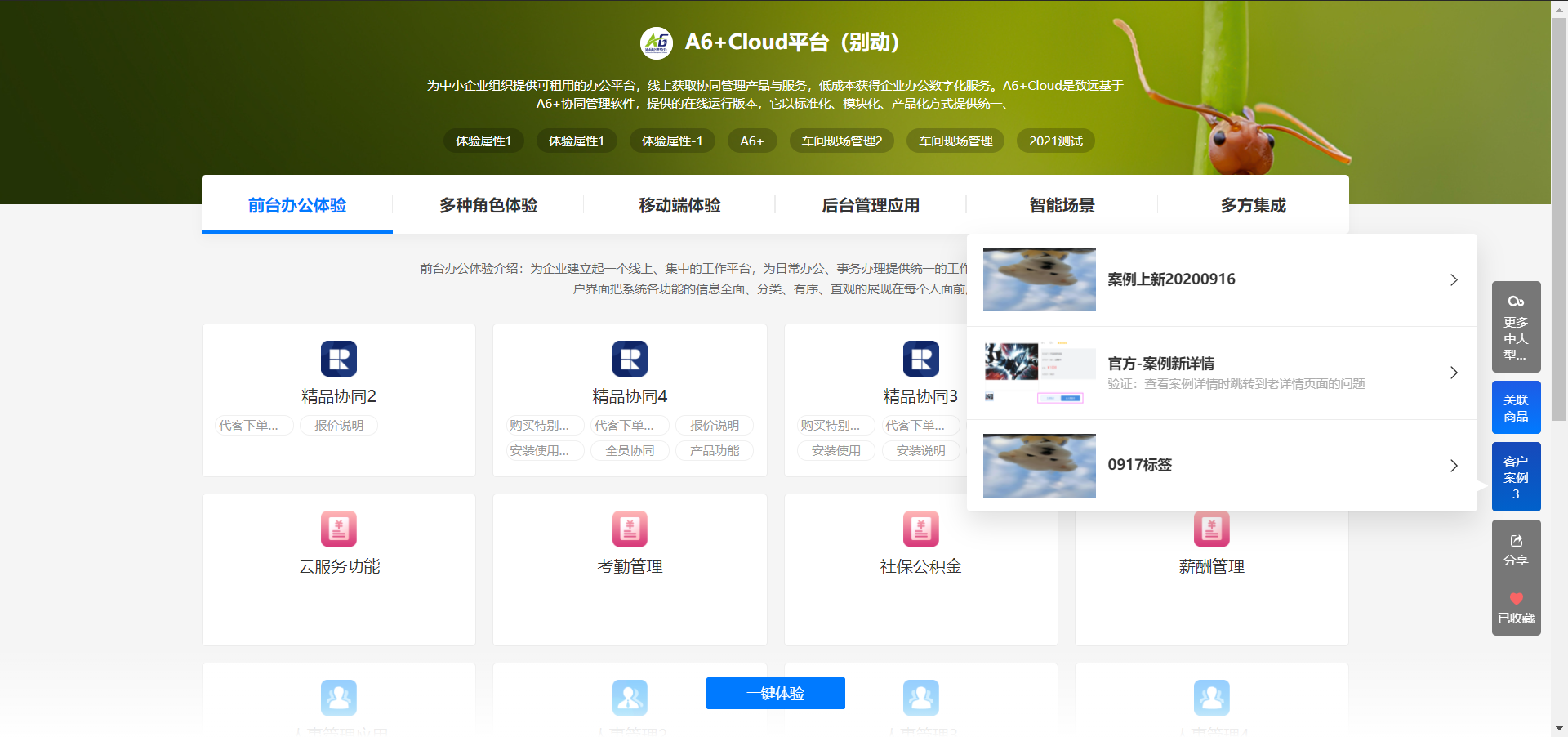Viewport: 1568px width, 737px height.
Task: Switch to 后台管理应用 tab
Action: [x=871, y=205]
